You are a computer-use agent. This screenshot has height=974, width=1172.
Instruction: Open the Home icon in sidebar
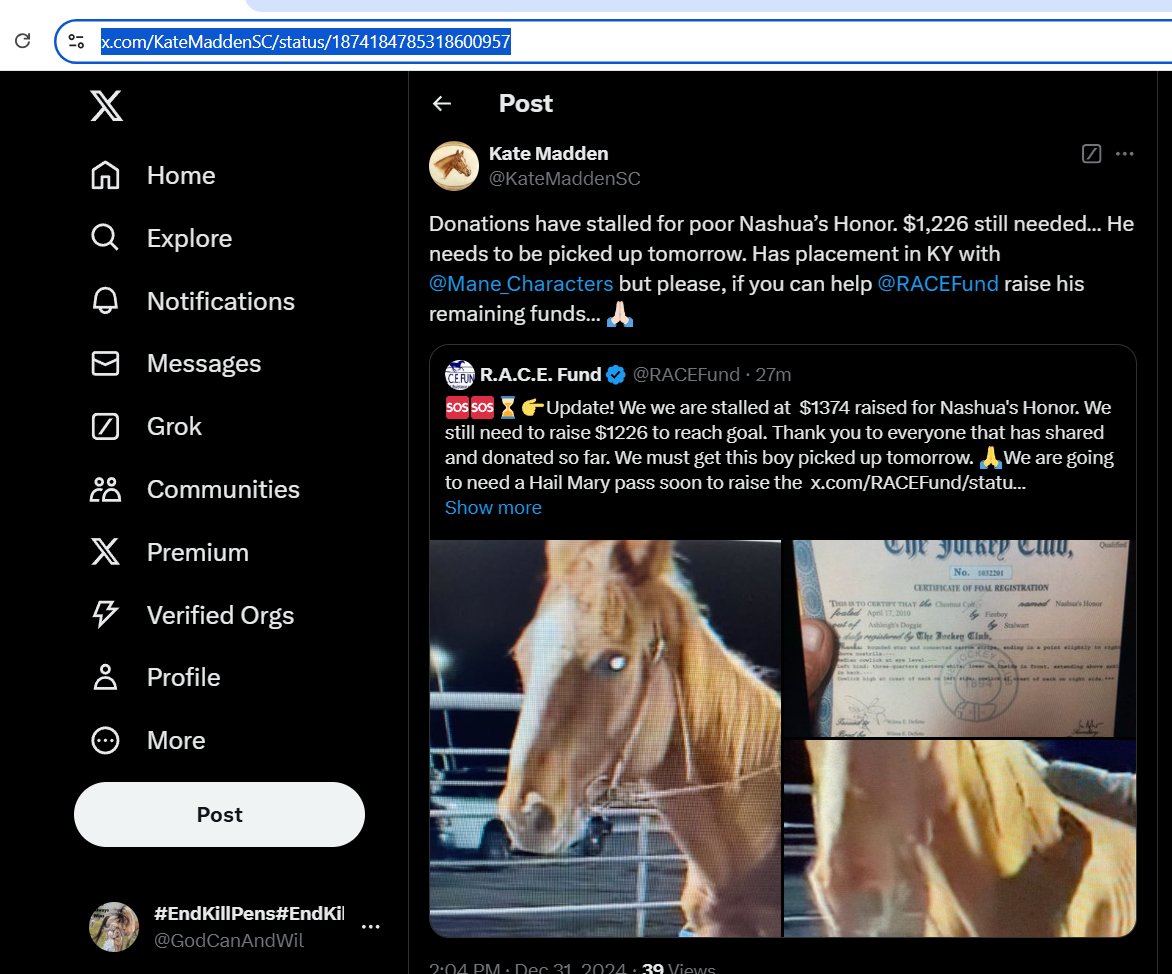coord(105,176)
